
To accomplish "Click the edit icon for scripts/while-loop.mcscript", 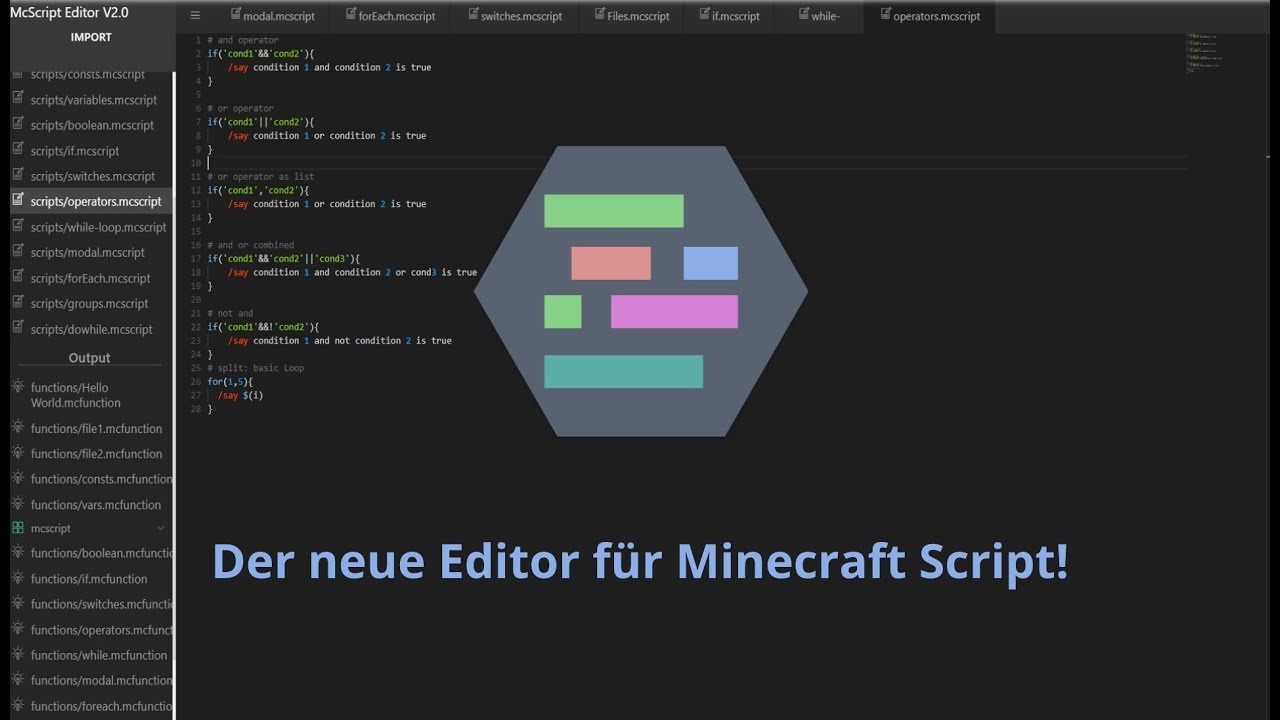I will [x=17, y=226].
